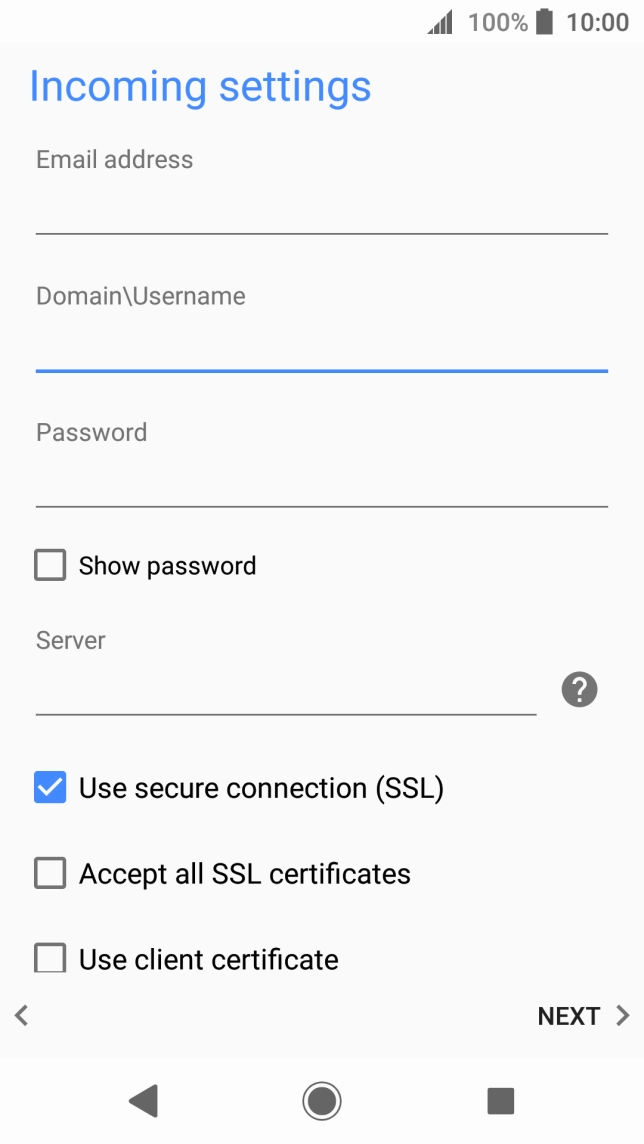Uncheck Use secure connection (SSL)
The image size is (644, 1144).
pos(50,788)
